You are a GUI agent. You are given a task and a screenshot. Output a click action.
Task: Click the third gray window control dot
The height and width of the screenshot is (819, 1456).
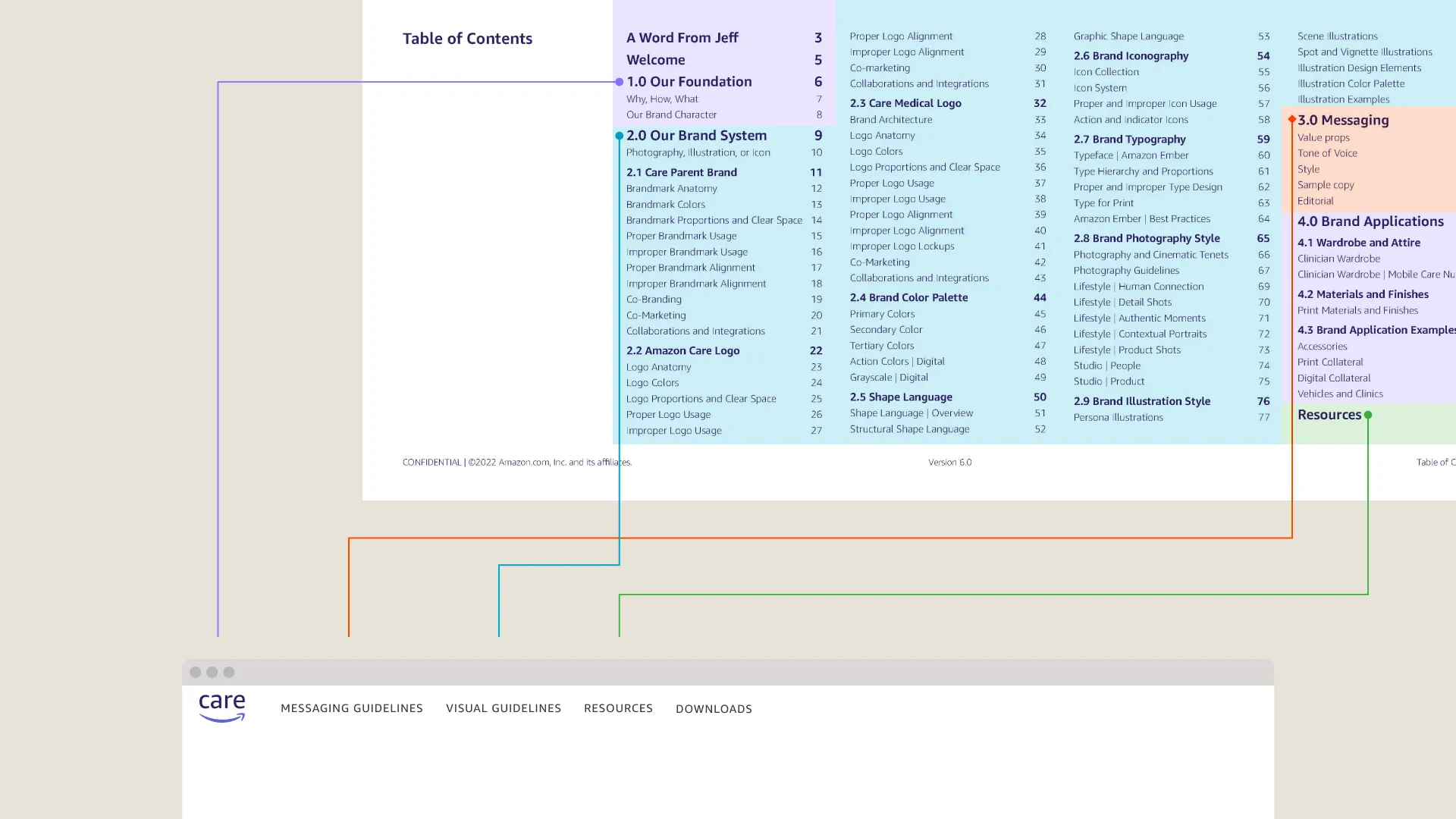click(229, 673)
